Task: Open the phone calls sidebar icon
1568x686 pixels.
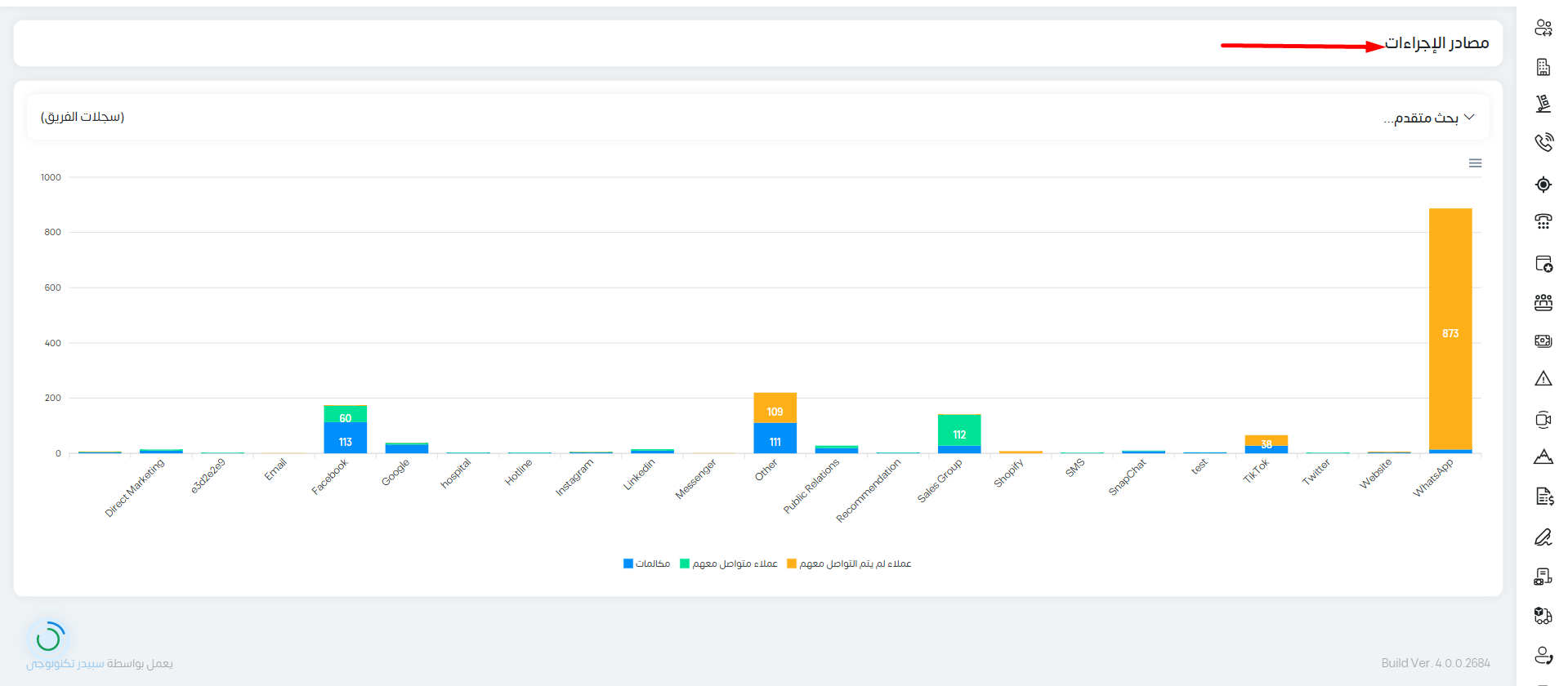Action: click(1543, 142)
